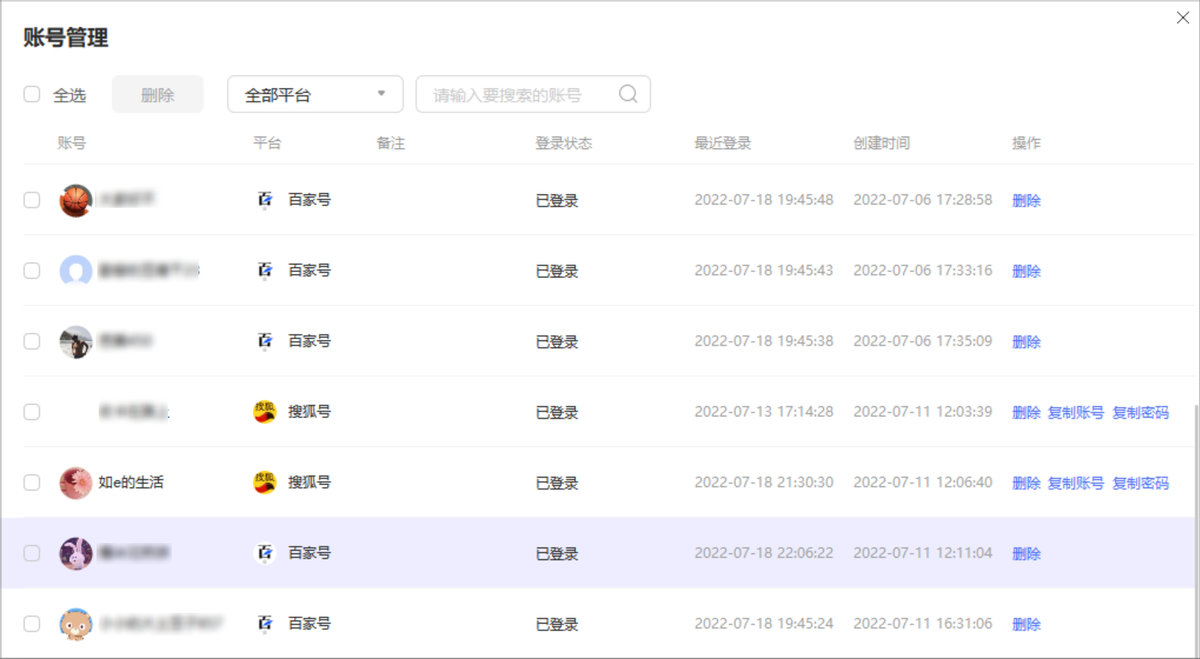Copy password for 如e的生活
This screenshot has height=659, width=1200.
[1141, 483]
